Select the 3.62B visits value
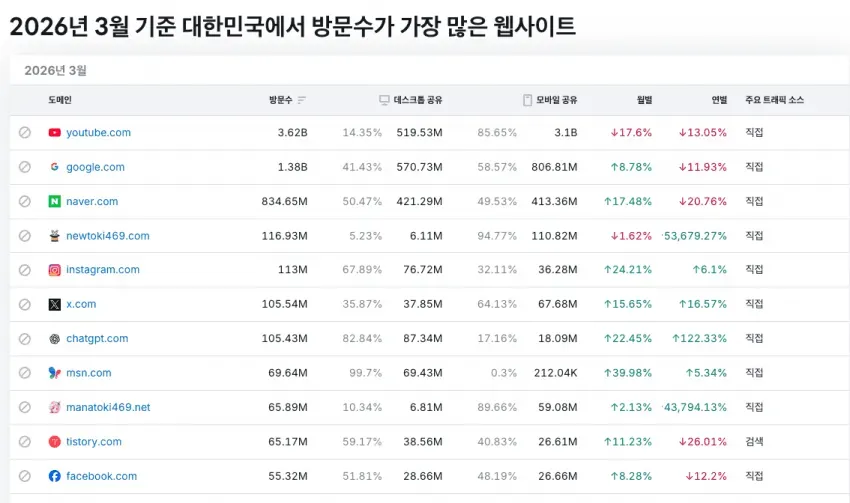Screen dimensions: 850x503 [293, 132]
